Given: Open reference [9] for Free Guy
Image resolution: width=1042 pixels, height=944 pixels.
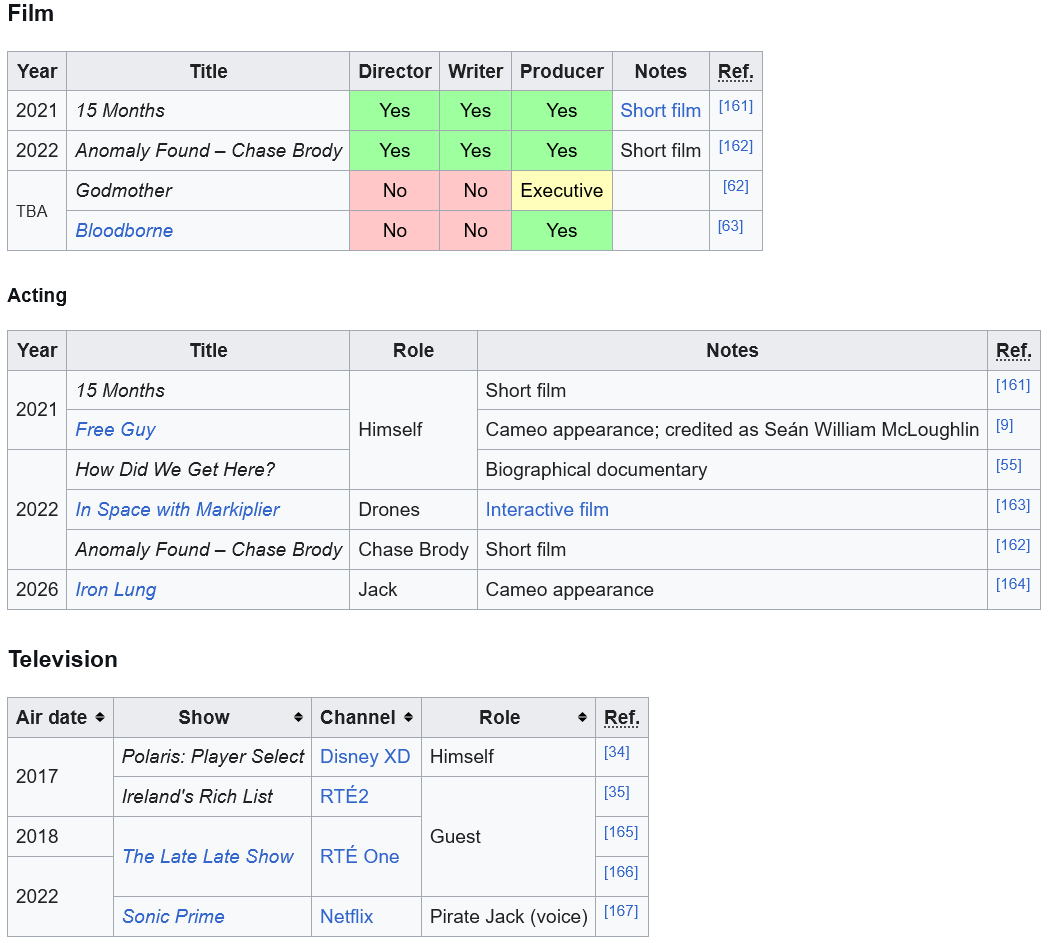Looking at the screenshot, I should pyautogui.click(x=1005, y=425).
